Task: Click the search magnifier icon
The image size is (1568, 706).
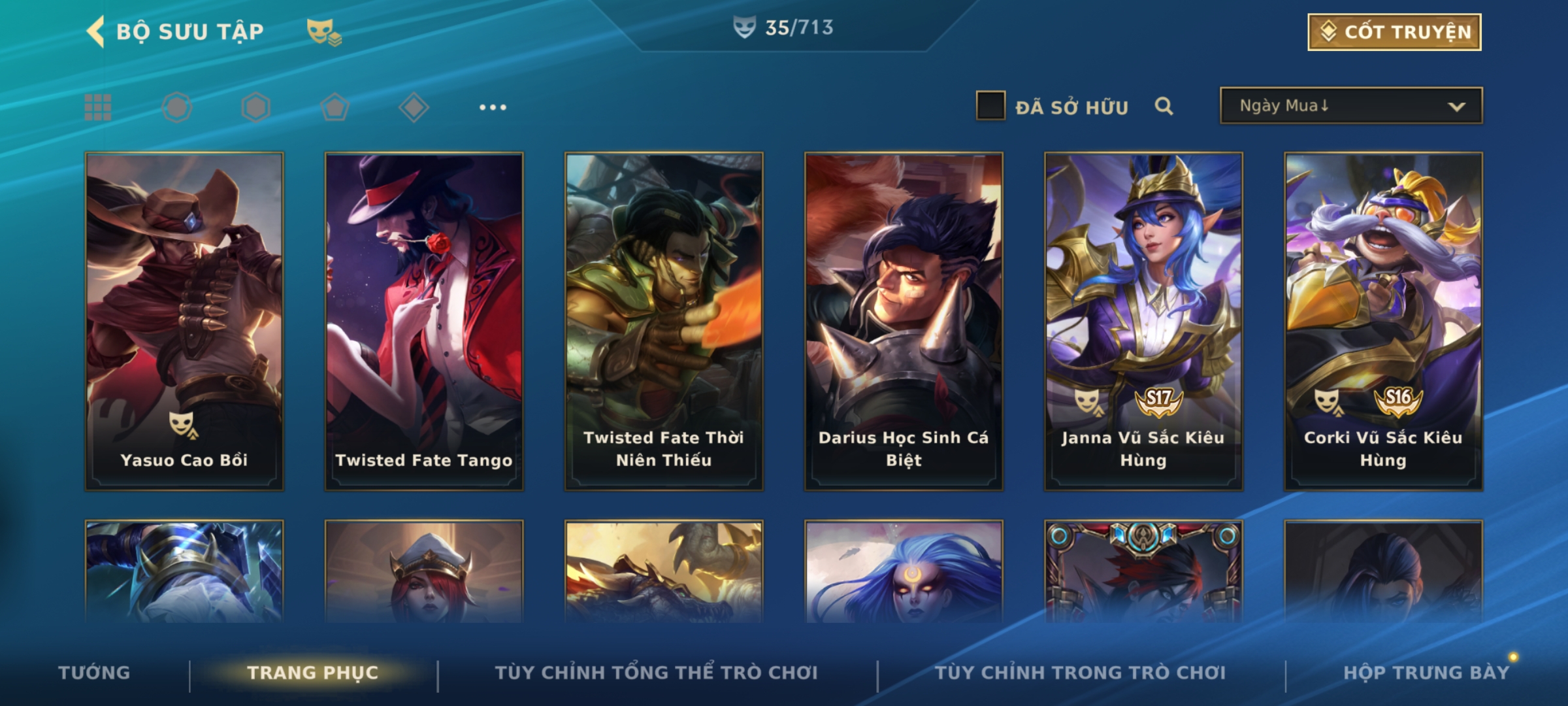Action: (x=1164, y=106)
